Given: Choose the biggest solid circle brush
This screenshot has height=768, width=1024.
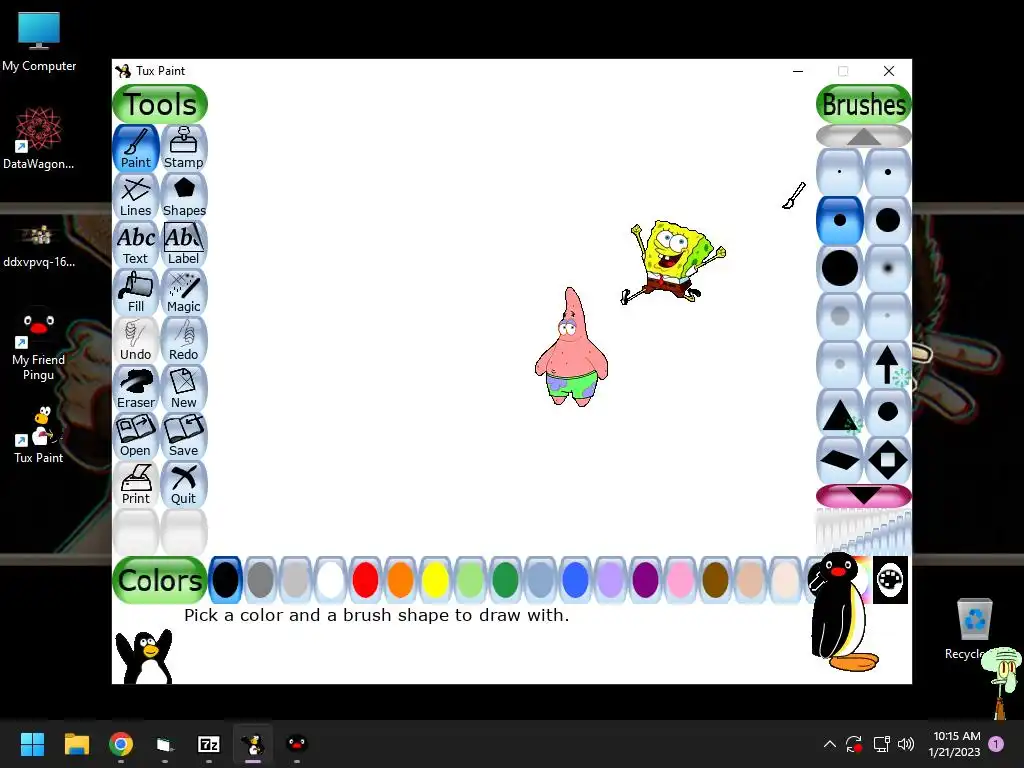Looking at the screenshot, I should [840, 268].
